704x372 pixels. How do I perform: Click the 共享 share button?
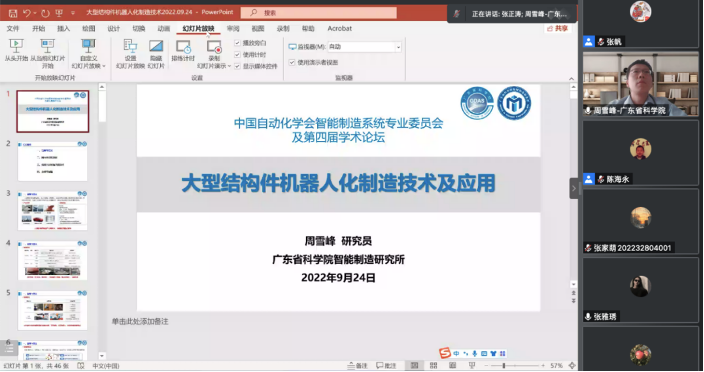pos(557,28)
